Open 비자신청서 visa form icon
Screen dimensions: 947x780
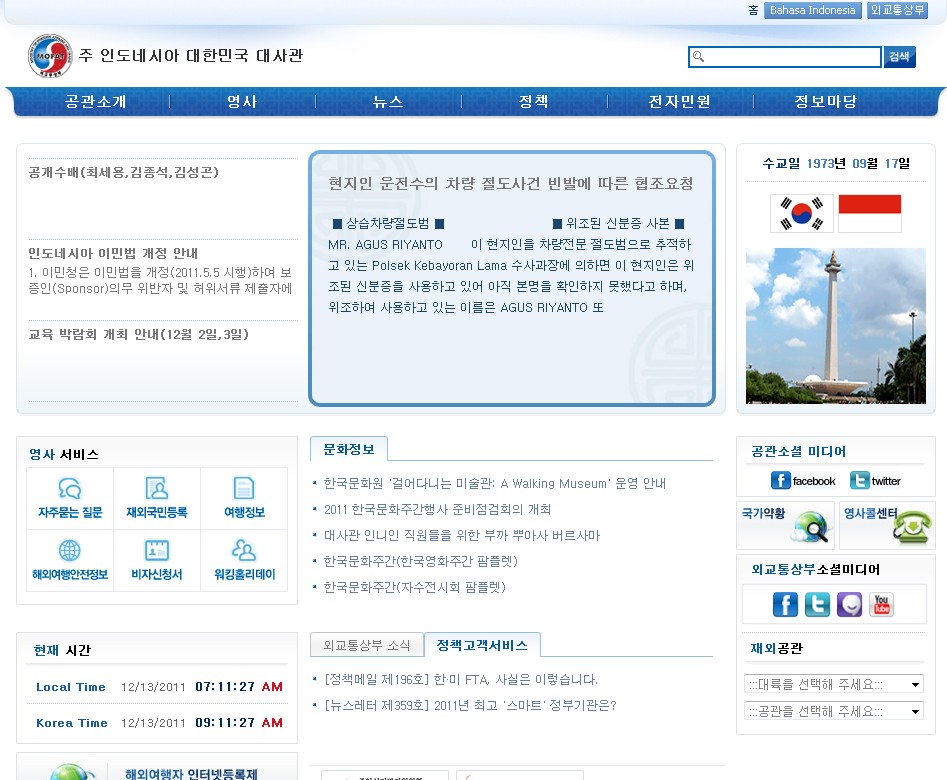tap(157, 560)
